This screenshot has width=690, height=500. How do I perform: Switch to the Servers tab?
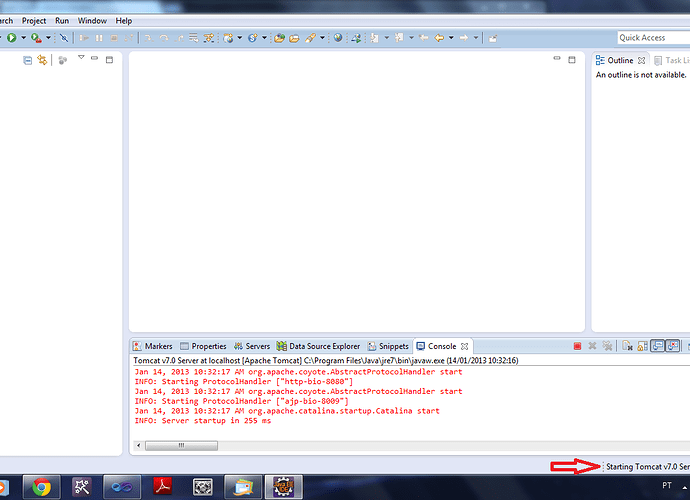252,346
